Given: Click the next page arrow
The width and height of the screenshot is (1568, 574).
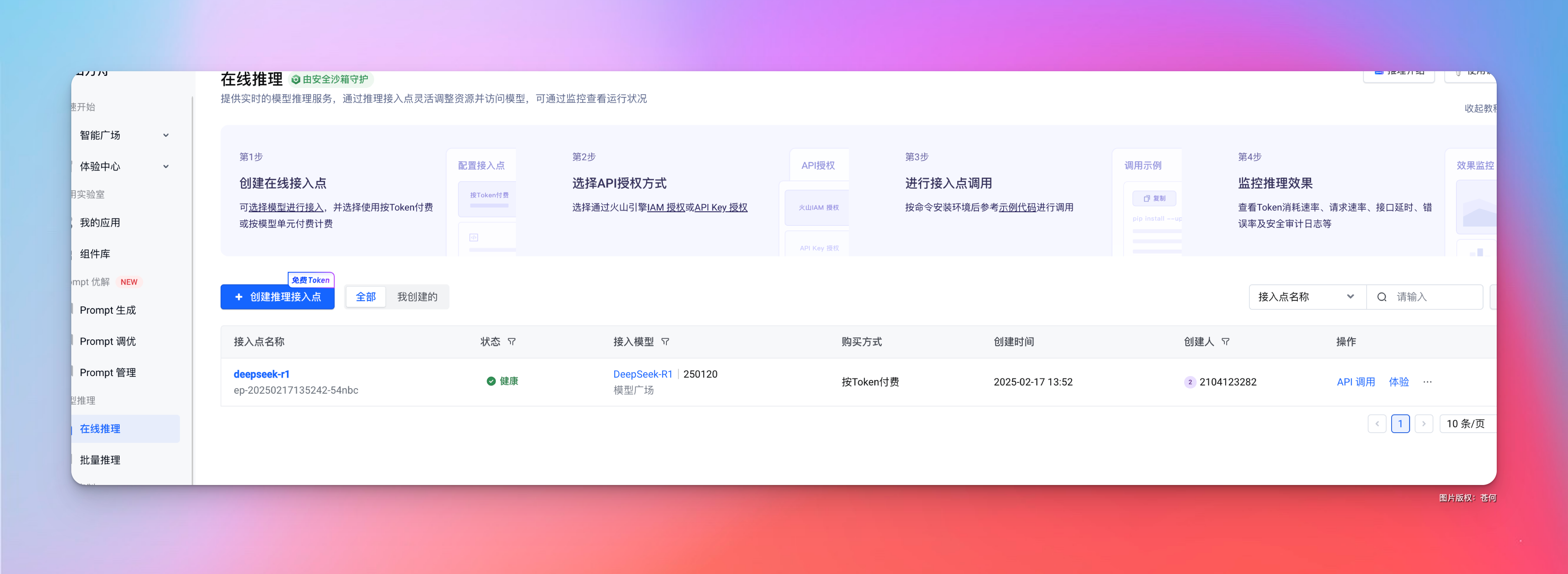Looking at the screenshot, I should 1424,423.
